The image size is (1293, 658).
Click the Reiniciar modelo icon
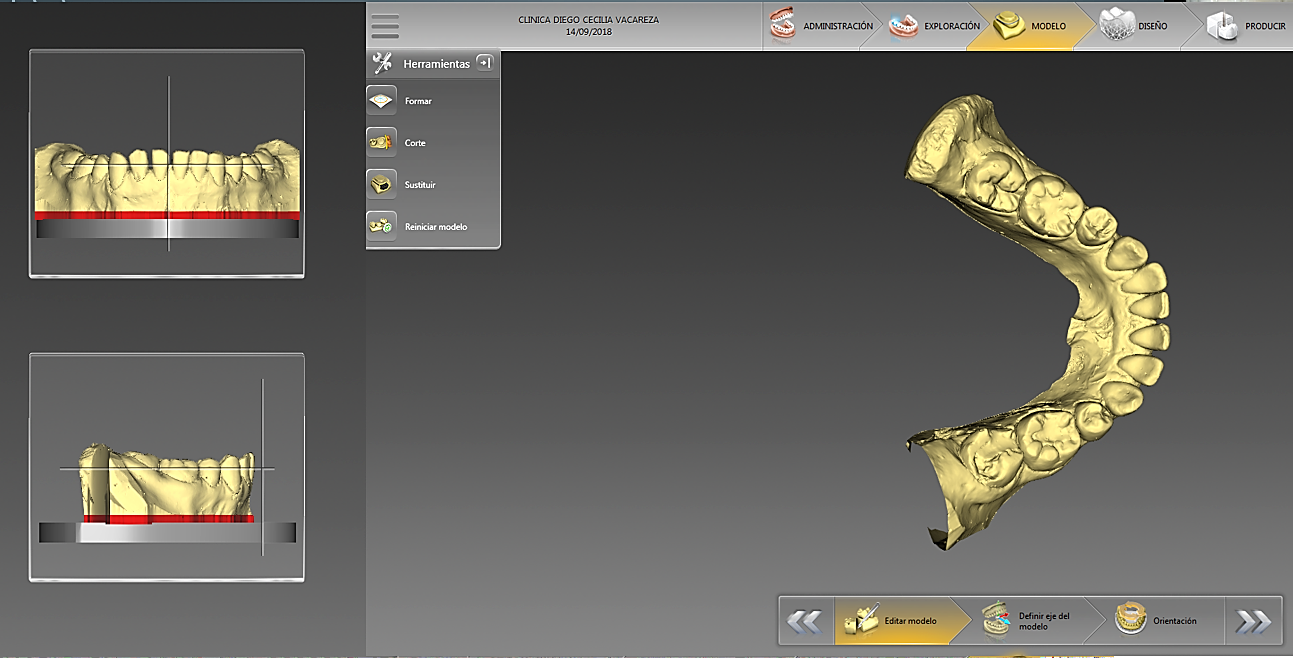tap(381, 227)
